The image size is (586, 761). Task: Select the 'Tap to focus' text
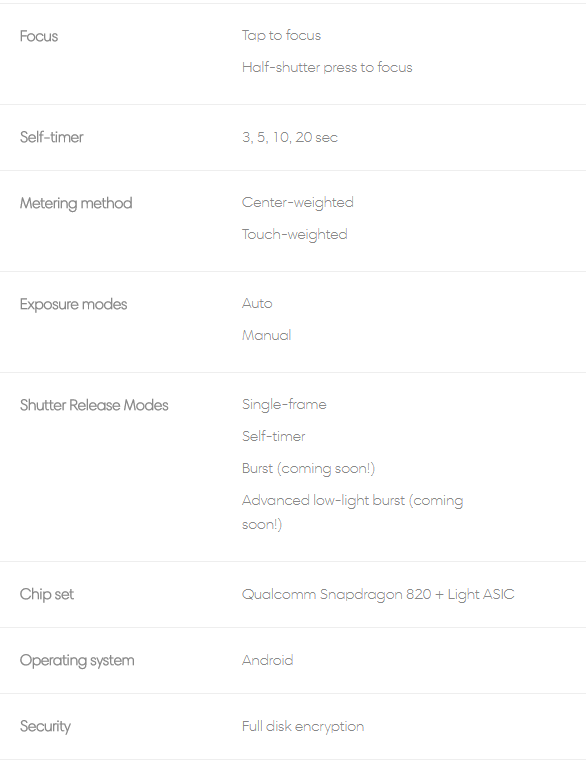[282, 36]
